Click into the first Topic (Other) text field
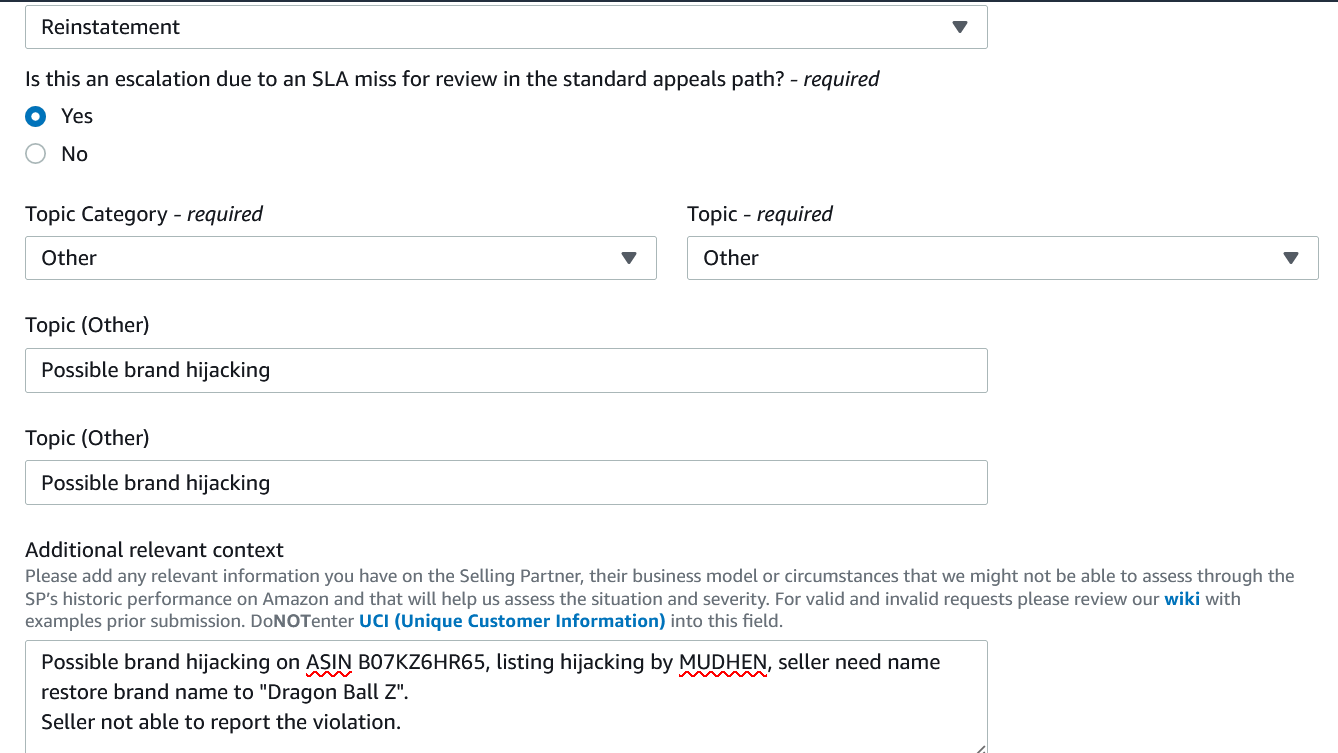Viewport: 1338px width, 753px height. (x=505, y=370)
